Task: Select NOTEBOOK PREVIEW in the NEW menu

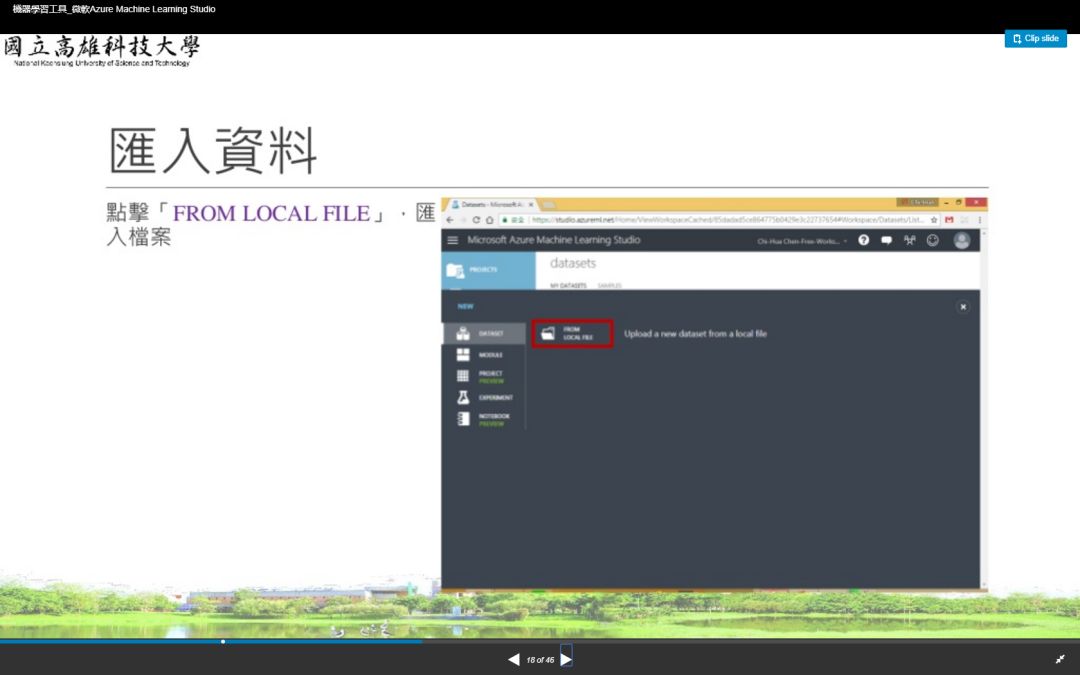Action: [484, 419]
